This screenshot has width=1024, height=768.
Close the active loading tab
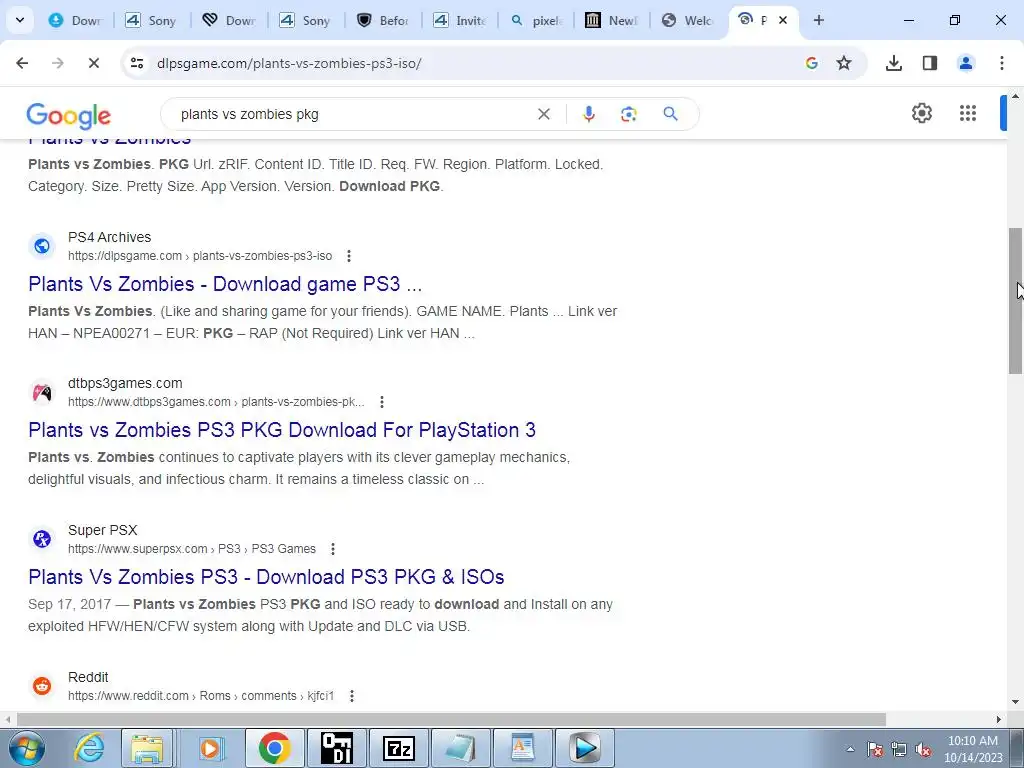click(783, 20)
